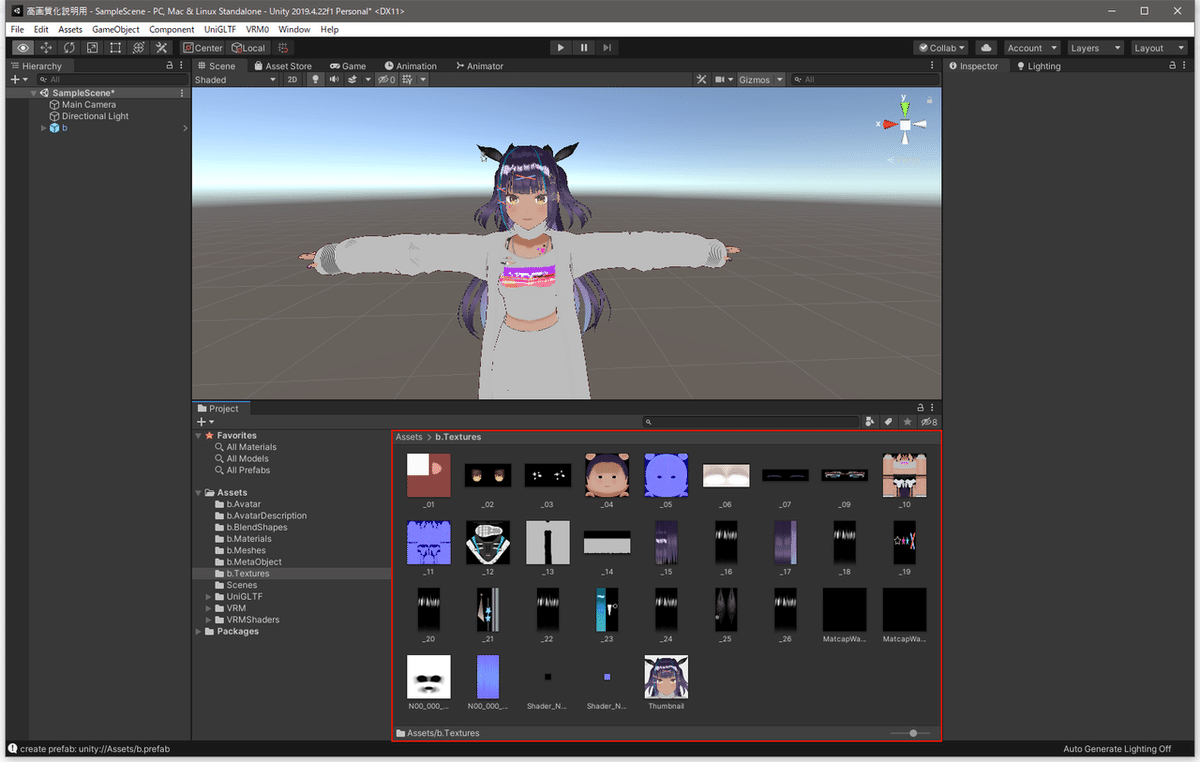Click the Project search field
1200x762 pixels.
point(750,422)
